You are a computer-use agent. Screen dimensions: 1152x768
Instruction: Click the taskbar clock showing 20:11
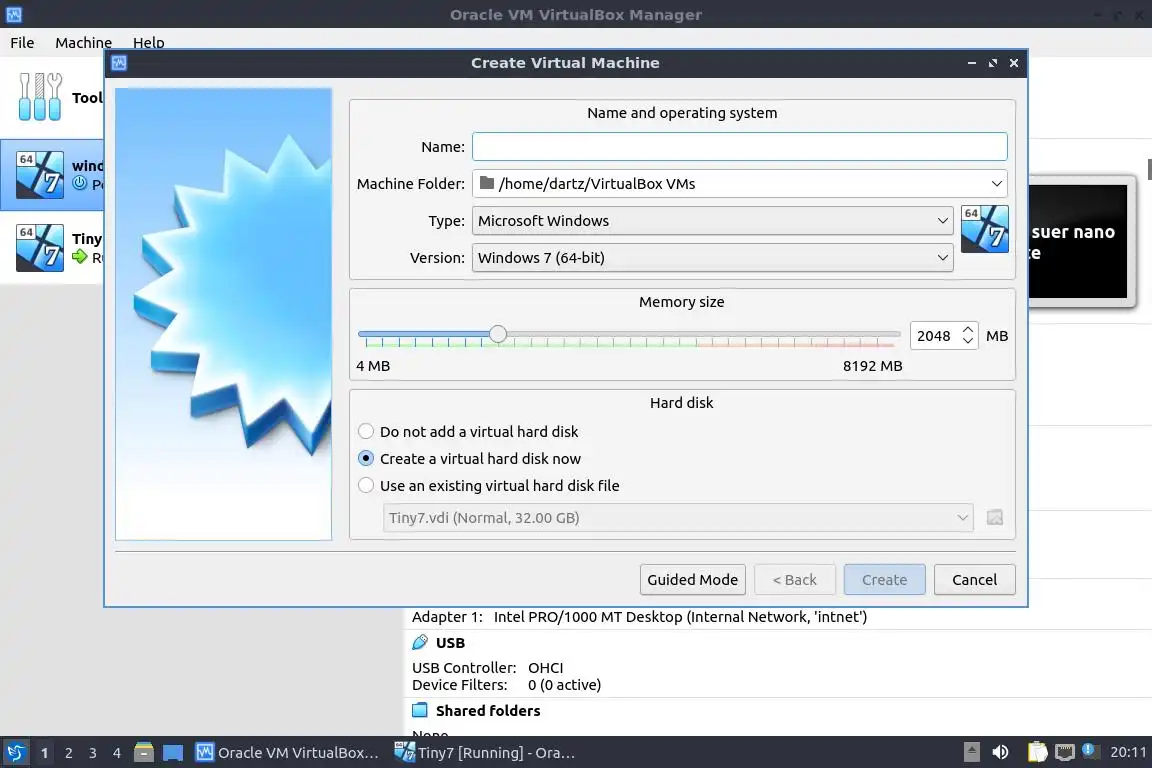[1128, 752]
